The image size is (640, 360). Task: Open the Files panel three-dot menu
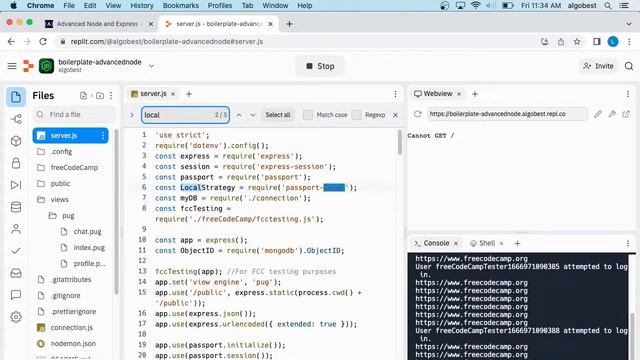[111, 96]
